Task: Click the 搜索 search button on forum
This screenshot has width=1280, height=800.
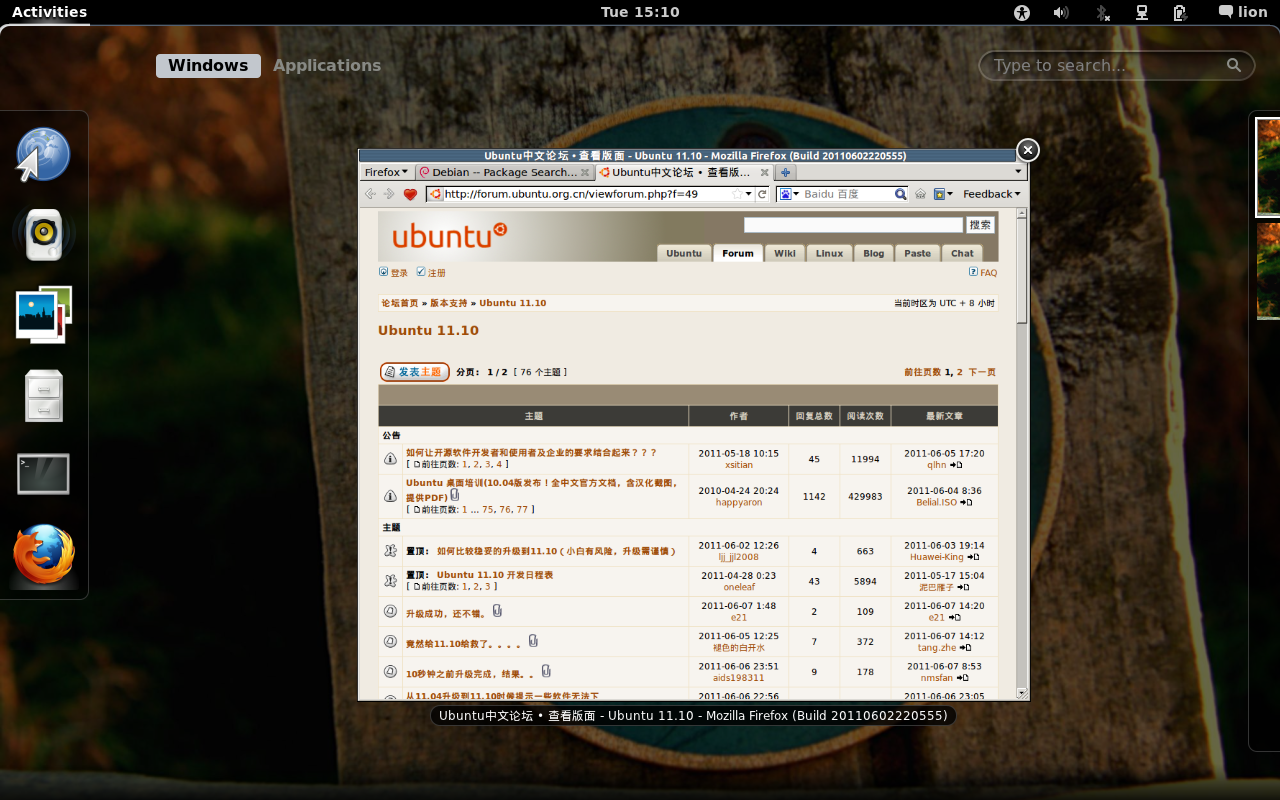Action: coord(981,225)
